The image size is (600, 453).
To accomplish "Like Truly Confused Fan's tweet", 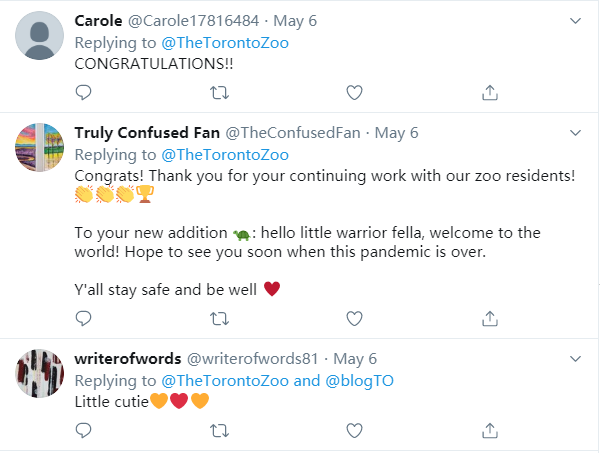I will [354, 318].
